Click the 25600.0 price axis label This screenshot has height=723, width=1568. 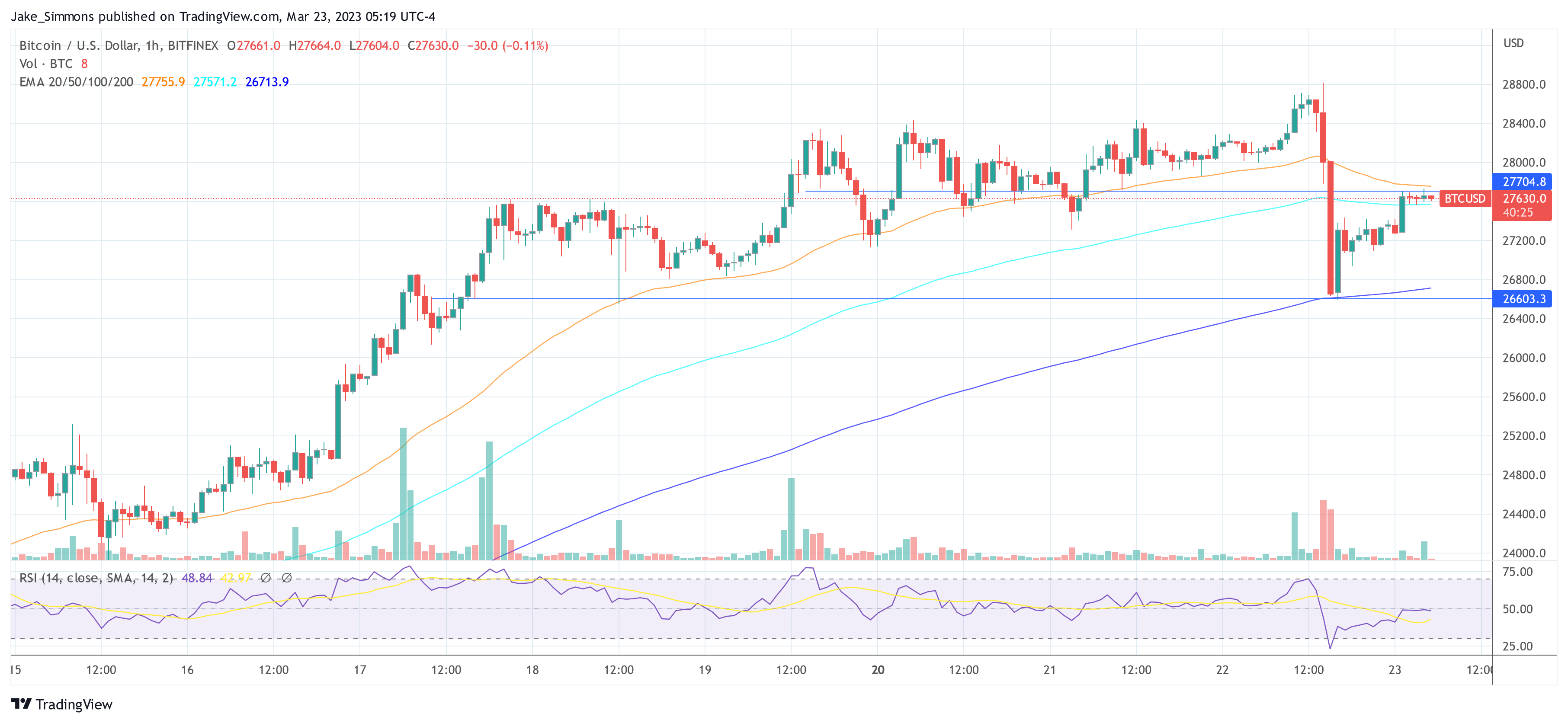1523,397
